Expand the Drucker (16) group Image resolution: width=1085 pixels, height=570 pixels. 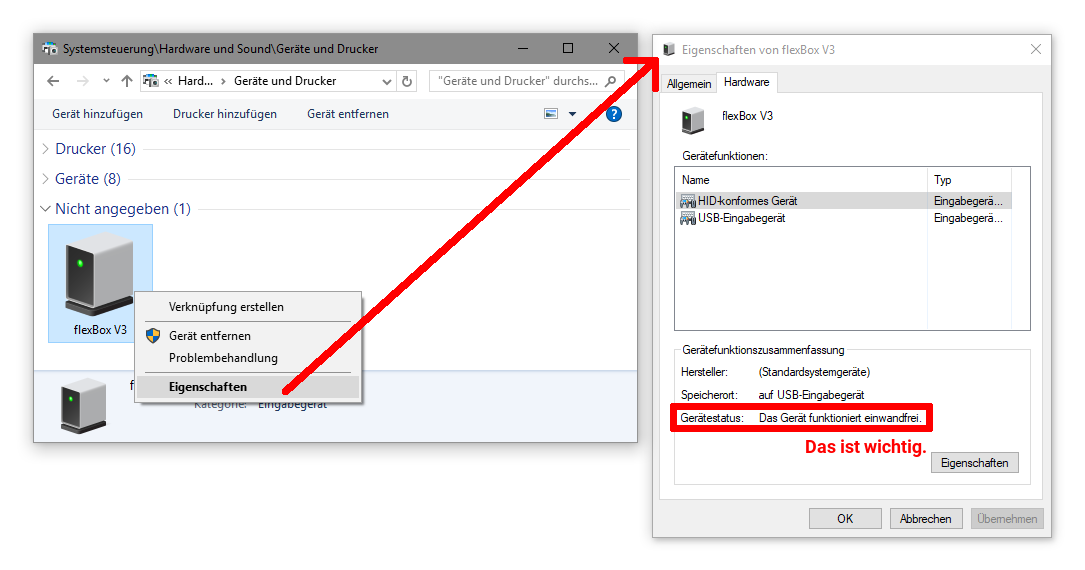click(x=46, y=149)
